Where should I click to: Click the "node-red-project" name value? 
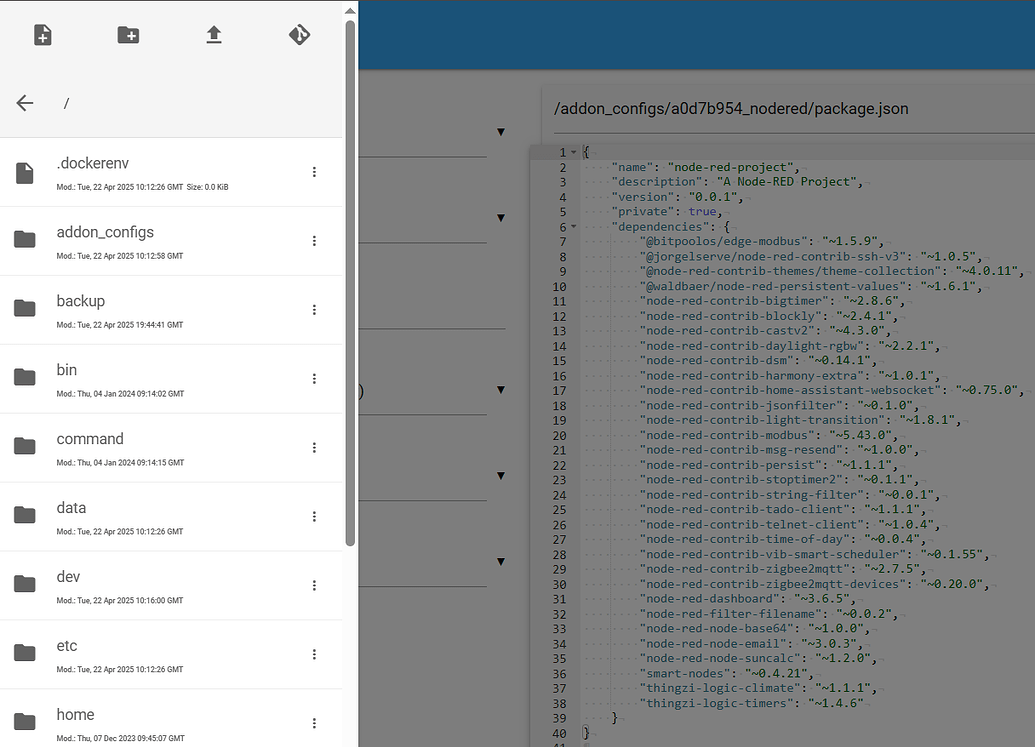[729, 168]
